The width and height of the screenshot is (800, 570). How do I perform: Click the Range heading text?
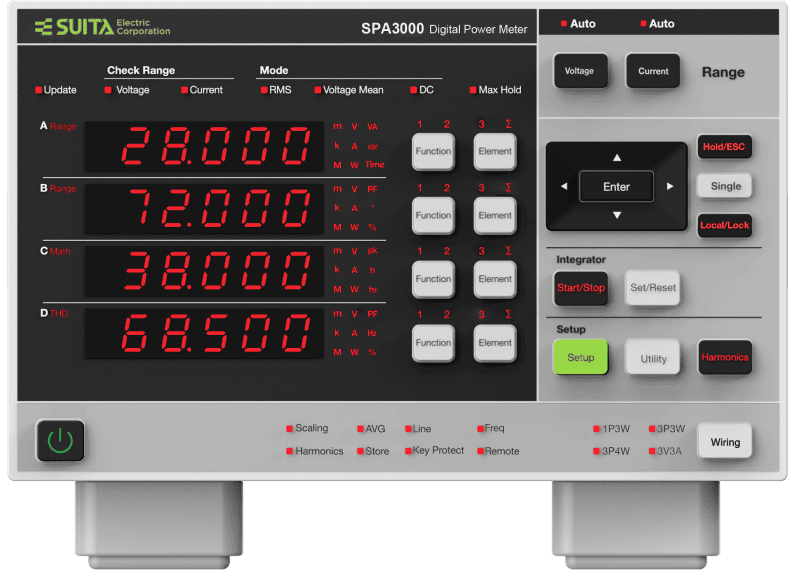[x=723, y=72]
